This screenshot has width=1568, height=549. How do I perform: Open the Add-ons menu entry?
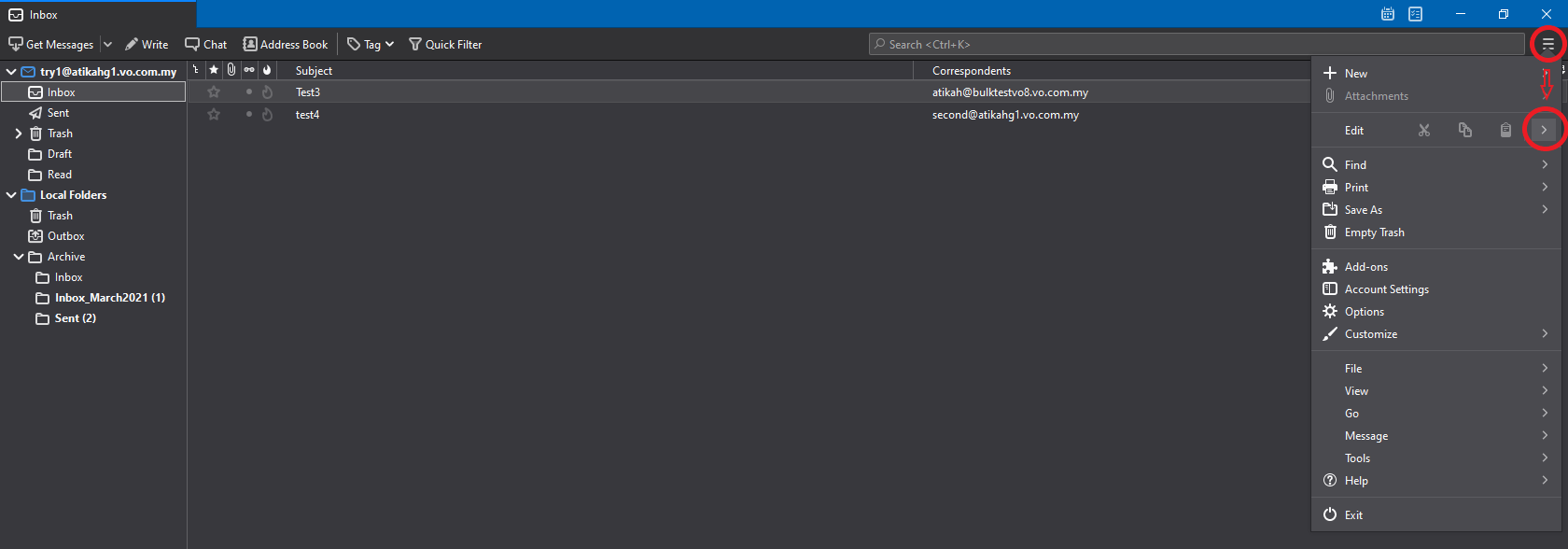click(1365, 267)
